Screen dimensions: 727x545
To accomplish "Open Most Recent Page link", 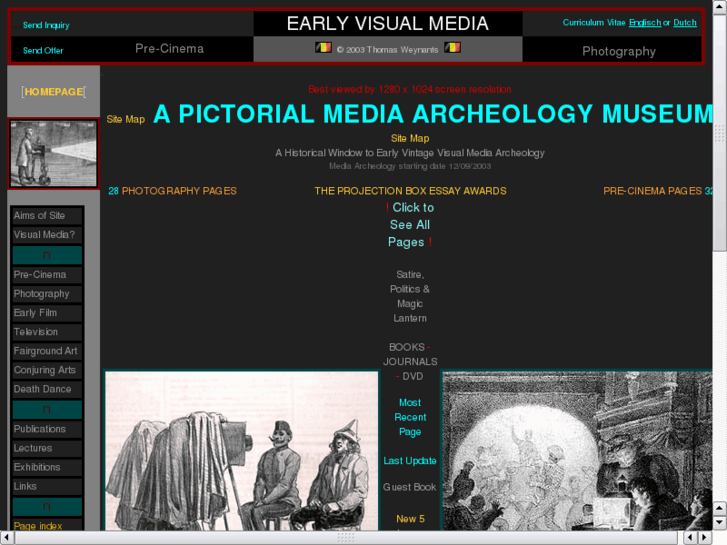I will pos(410,417).
